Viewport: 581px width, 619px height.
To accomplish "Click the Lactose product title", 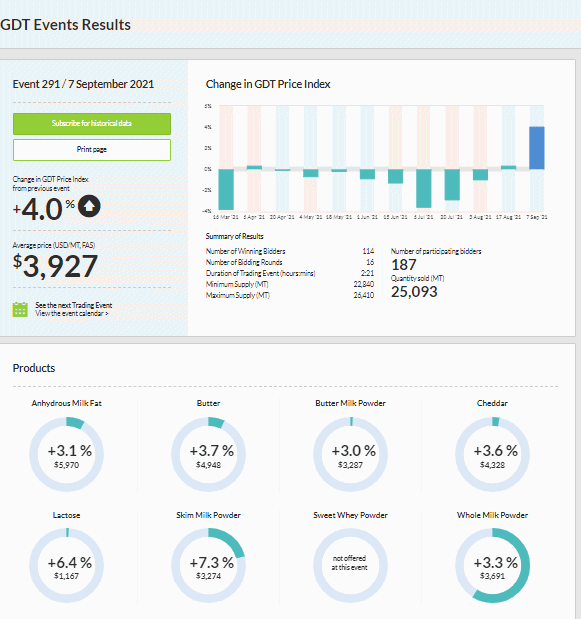I will coord(67,515).
